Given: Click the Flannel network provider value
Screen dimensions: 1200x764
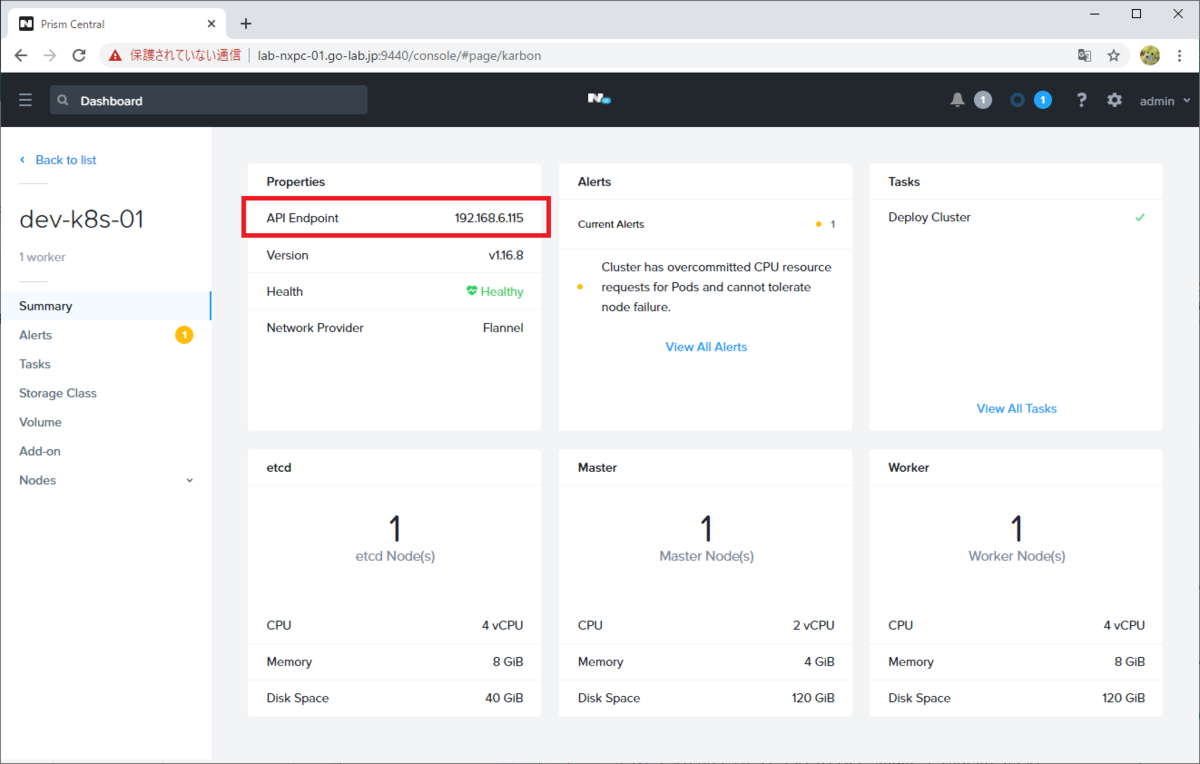Looking at the screenshot, I should (x=503, y=327).
